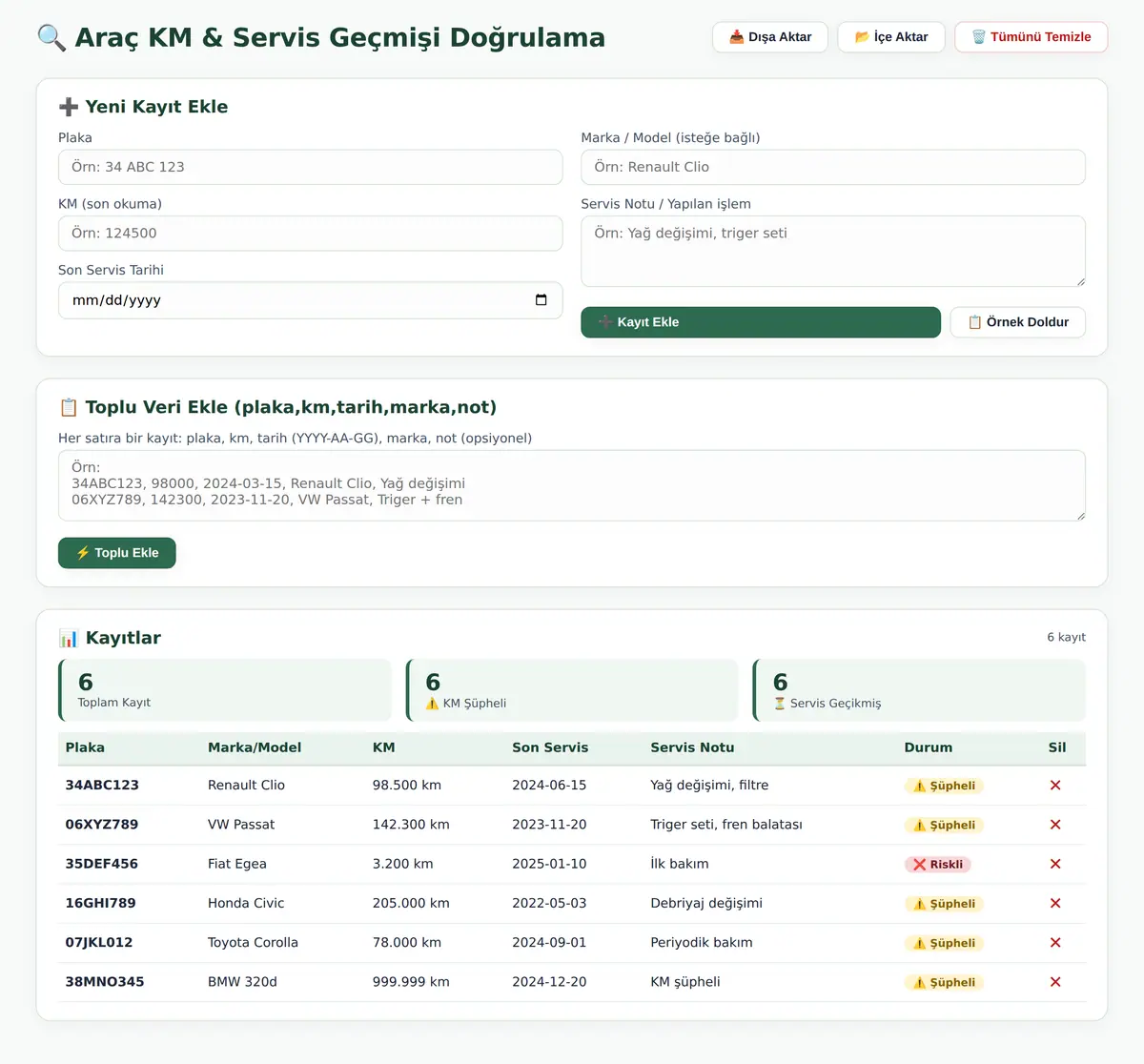Click the Plaka column header

tap(85, 748)
